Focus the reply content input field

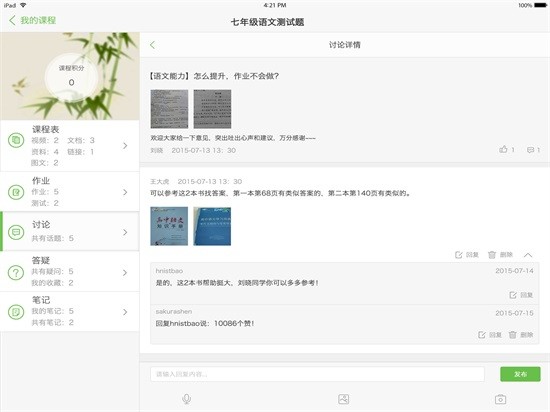(317, 374)
